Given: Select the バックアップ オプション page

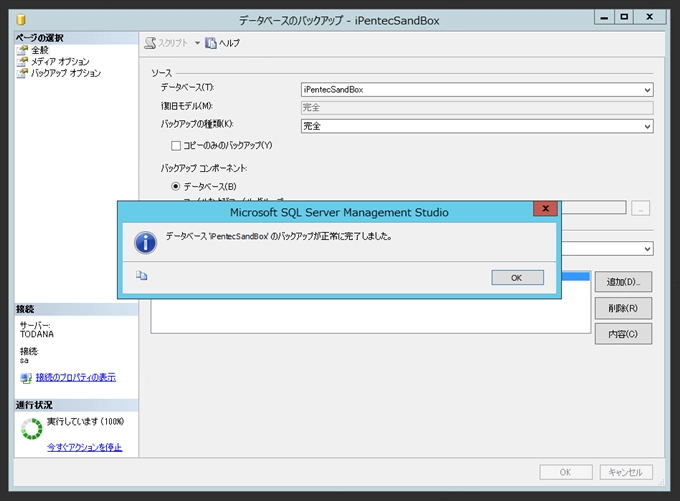Looking at the screenshot, I should (x=65, y=73).
